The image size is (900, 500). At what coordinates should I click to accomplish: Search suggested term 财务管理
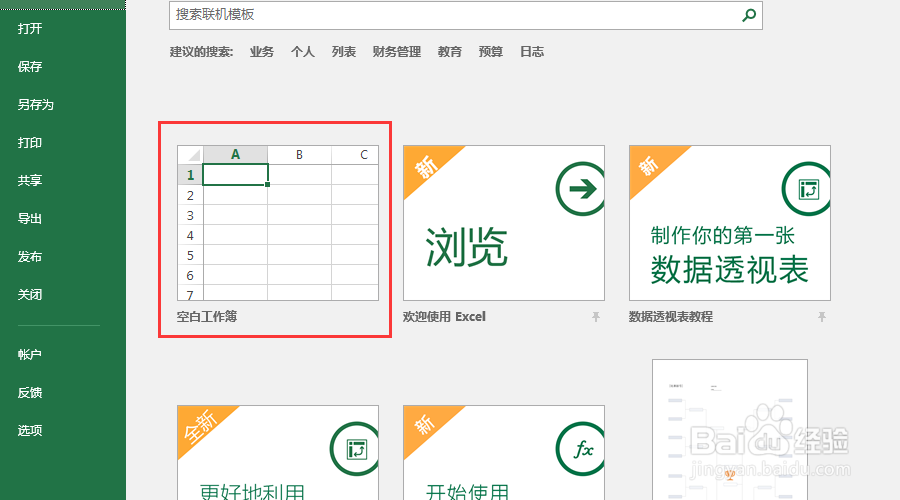397,52
